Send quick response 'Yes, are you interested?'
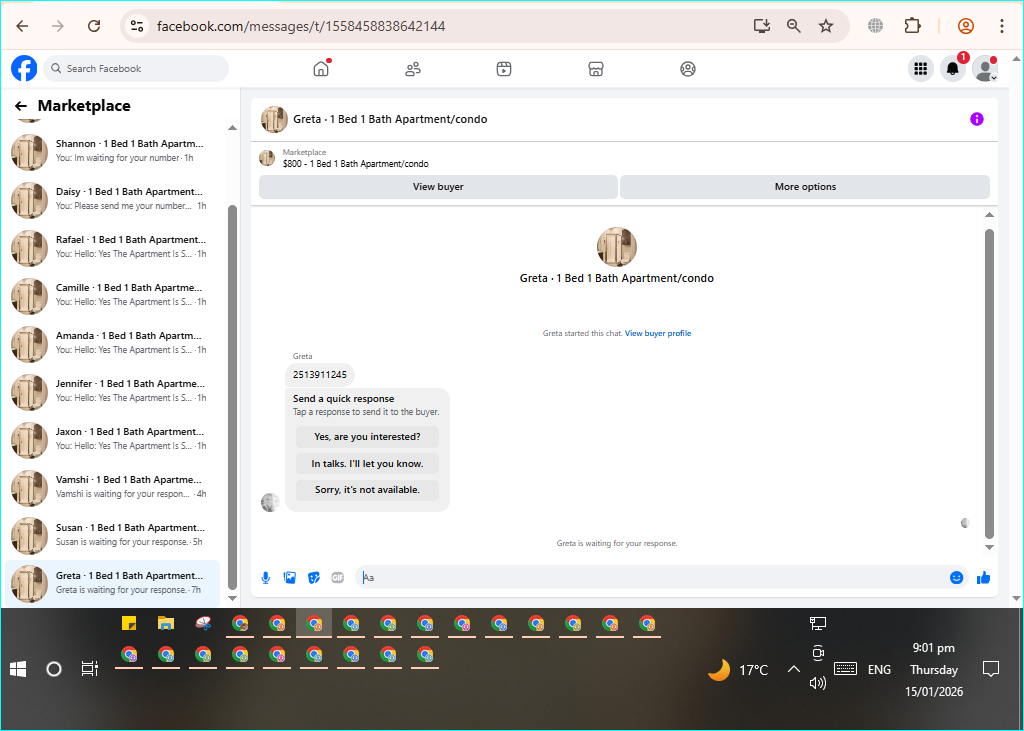 point(367,437)
